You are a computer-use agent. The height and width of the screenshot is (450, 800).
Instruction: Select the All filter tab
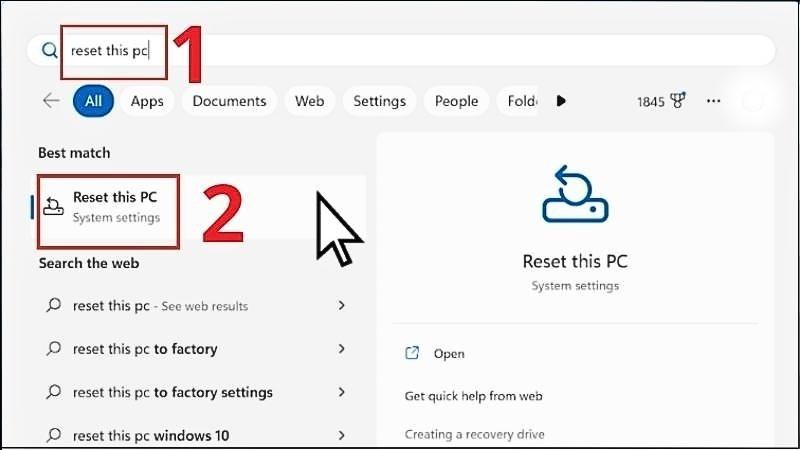tap(93, 101)
